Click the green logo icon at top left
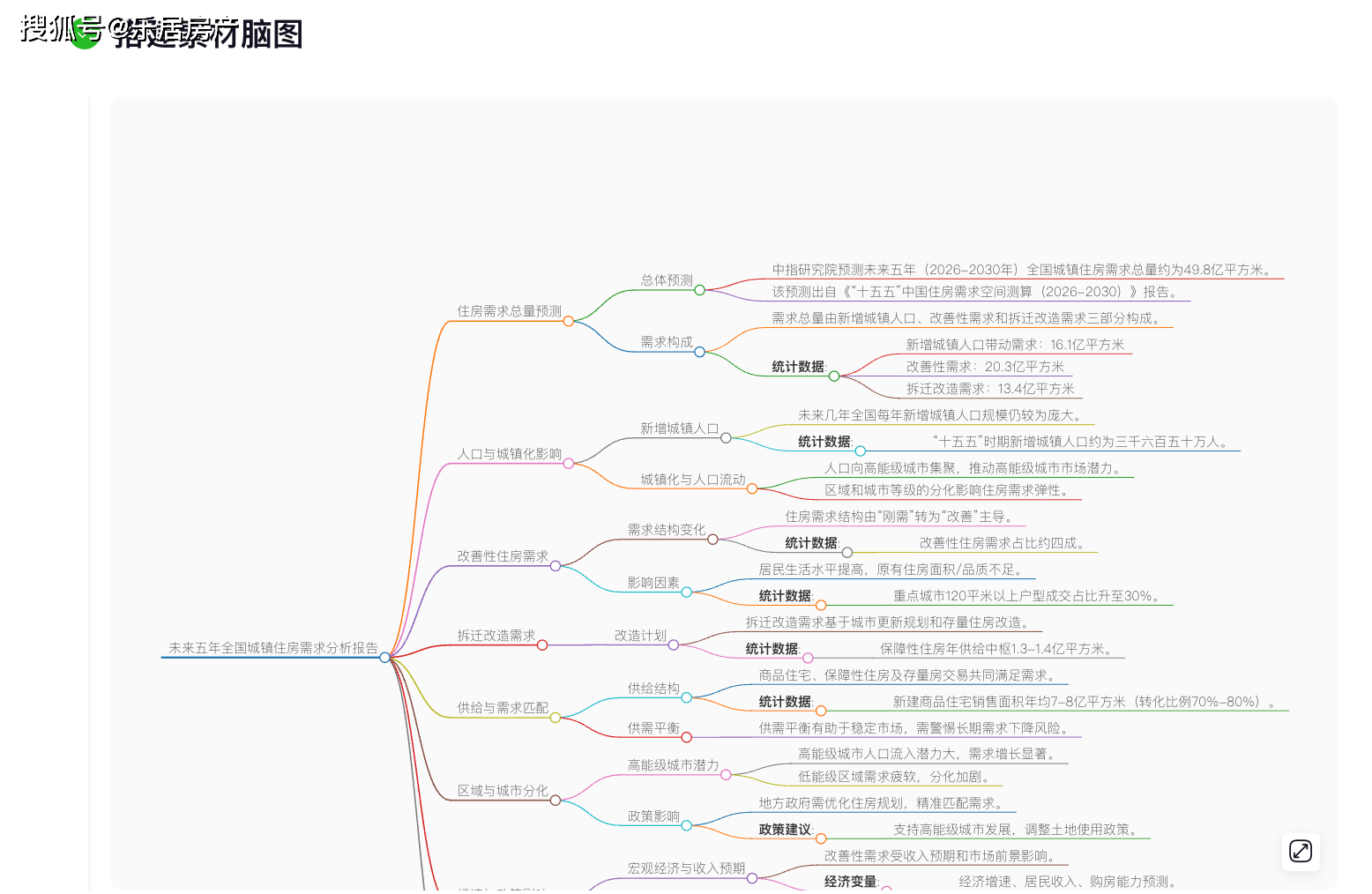 (x=85, y=34)
